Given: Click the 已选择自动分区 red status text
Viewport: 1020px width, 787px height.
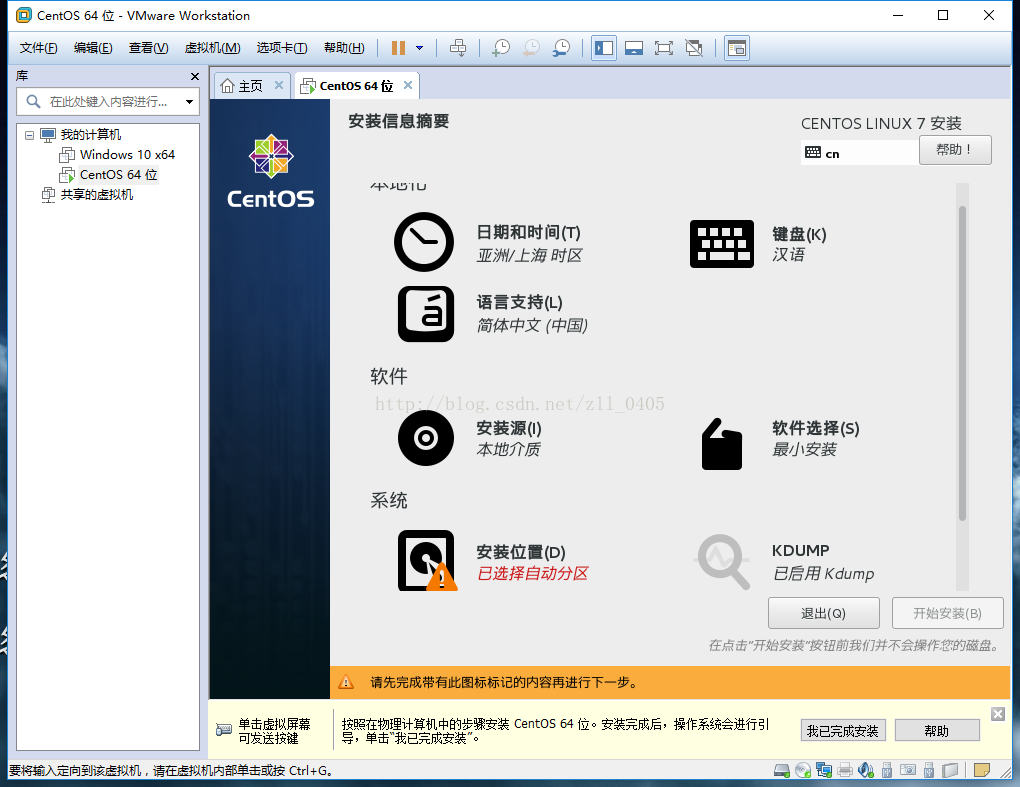Looking at the screenshot, I should (532, 574).
